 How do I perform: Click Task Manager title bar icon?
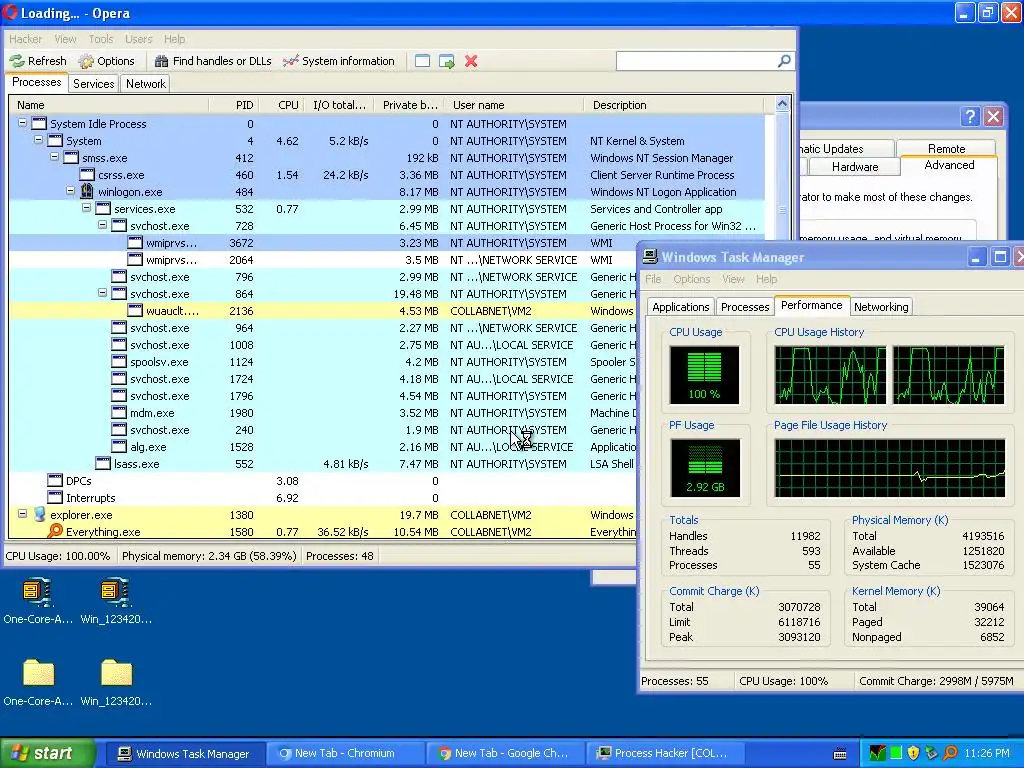pos(650,257)
